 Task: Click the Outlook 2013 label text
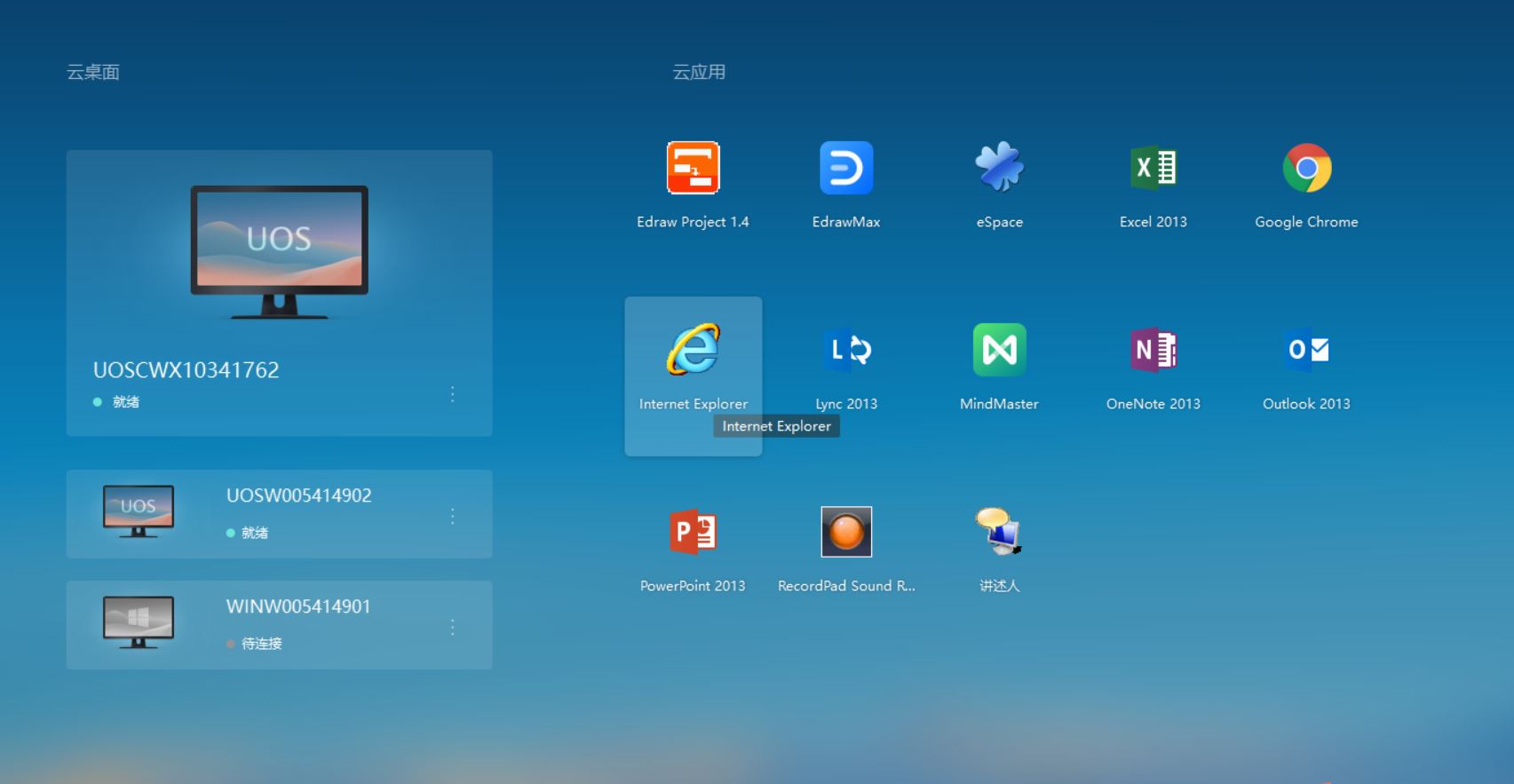(x=1307, y=404)
